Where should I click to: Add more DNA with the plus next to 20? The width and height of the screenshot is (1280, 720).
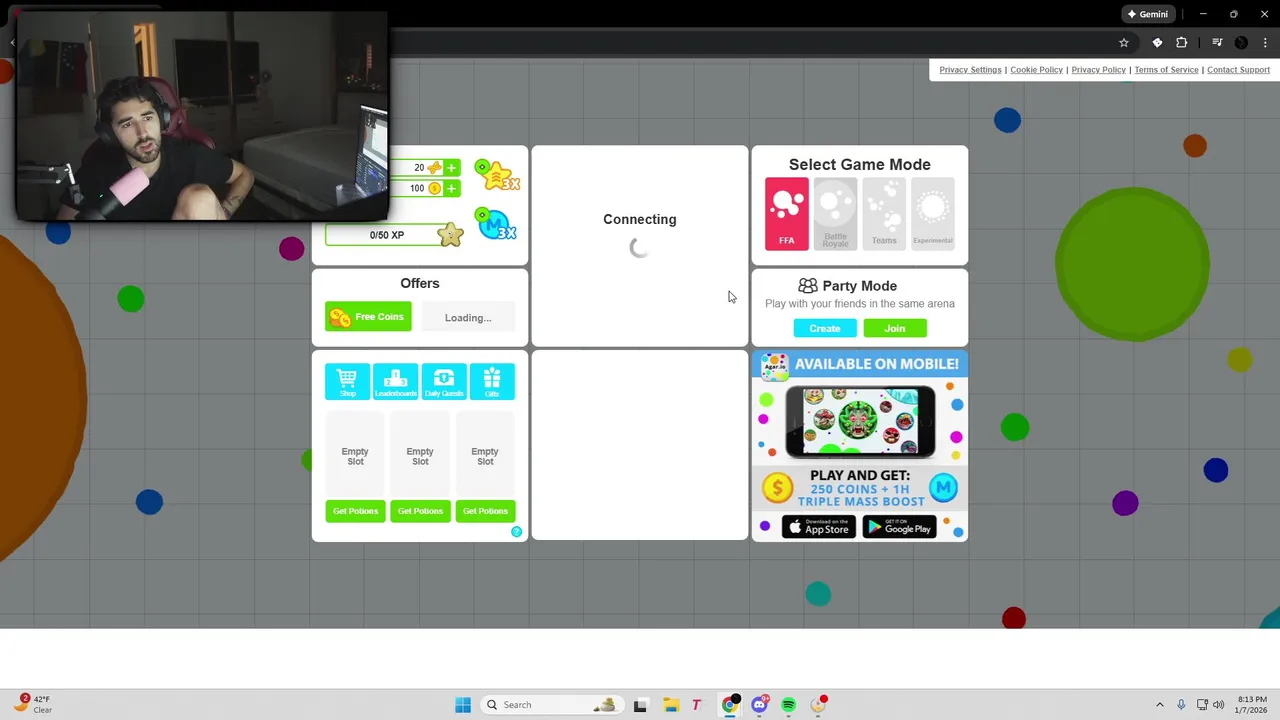pos(451,168)
